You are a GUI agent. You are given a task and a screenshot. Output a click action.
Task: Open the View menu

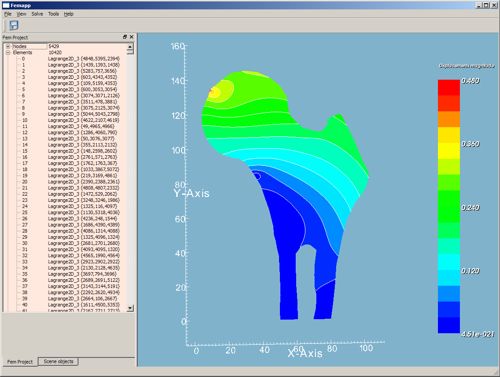point(21,14)
